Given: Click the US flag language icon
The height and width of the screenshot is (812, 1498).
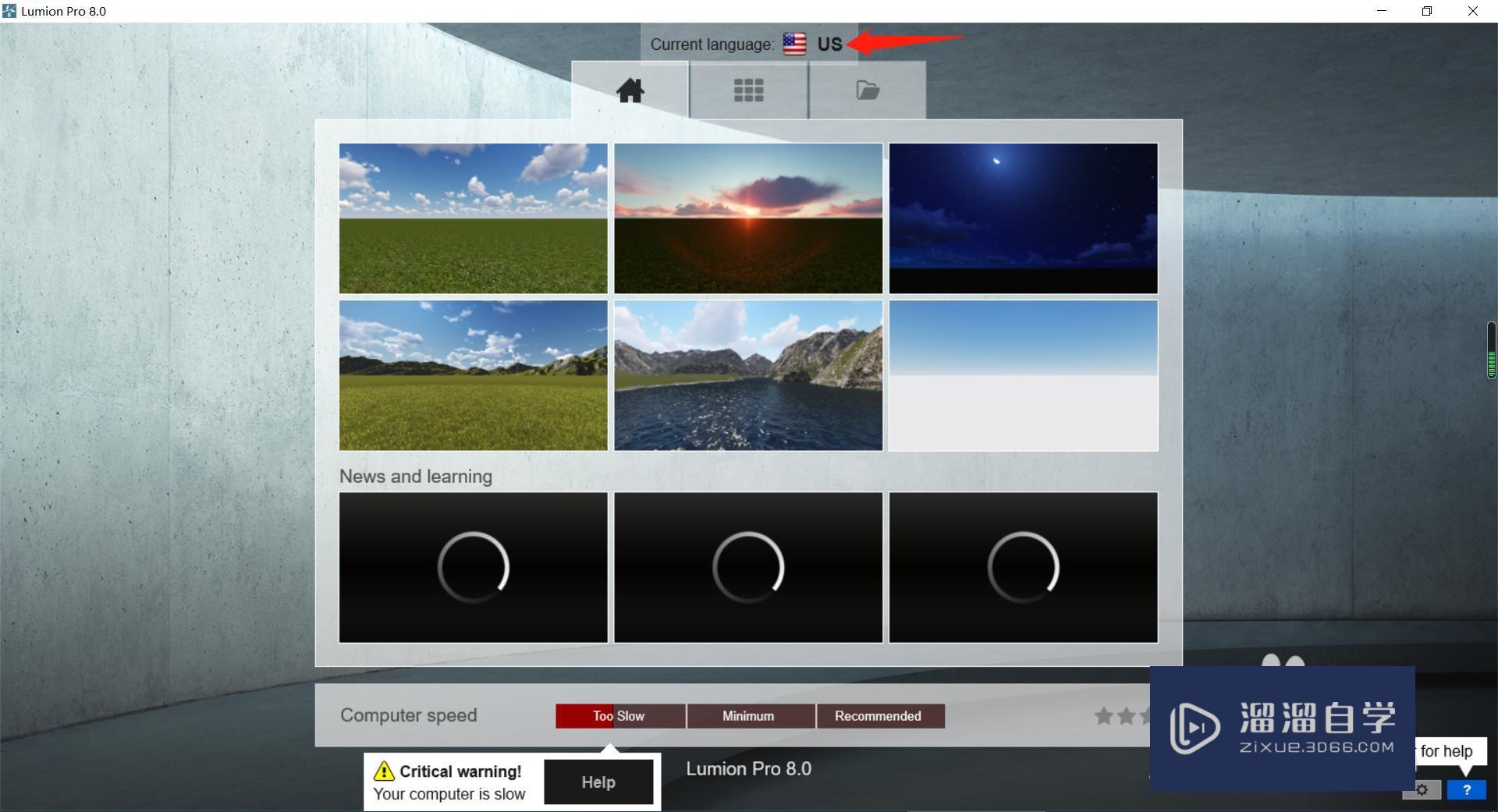Looking at the screenshot, I should click(x=794, y=44).
